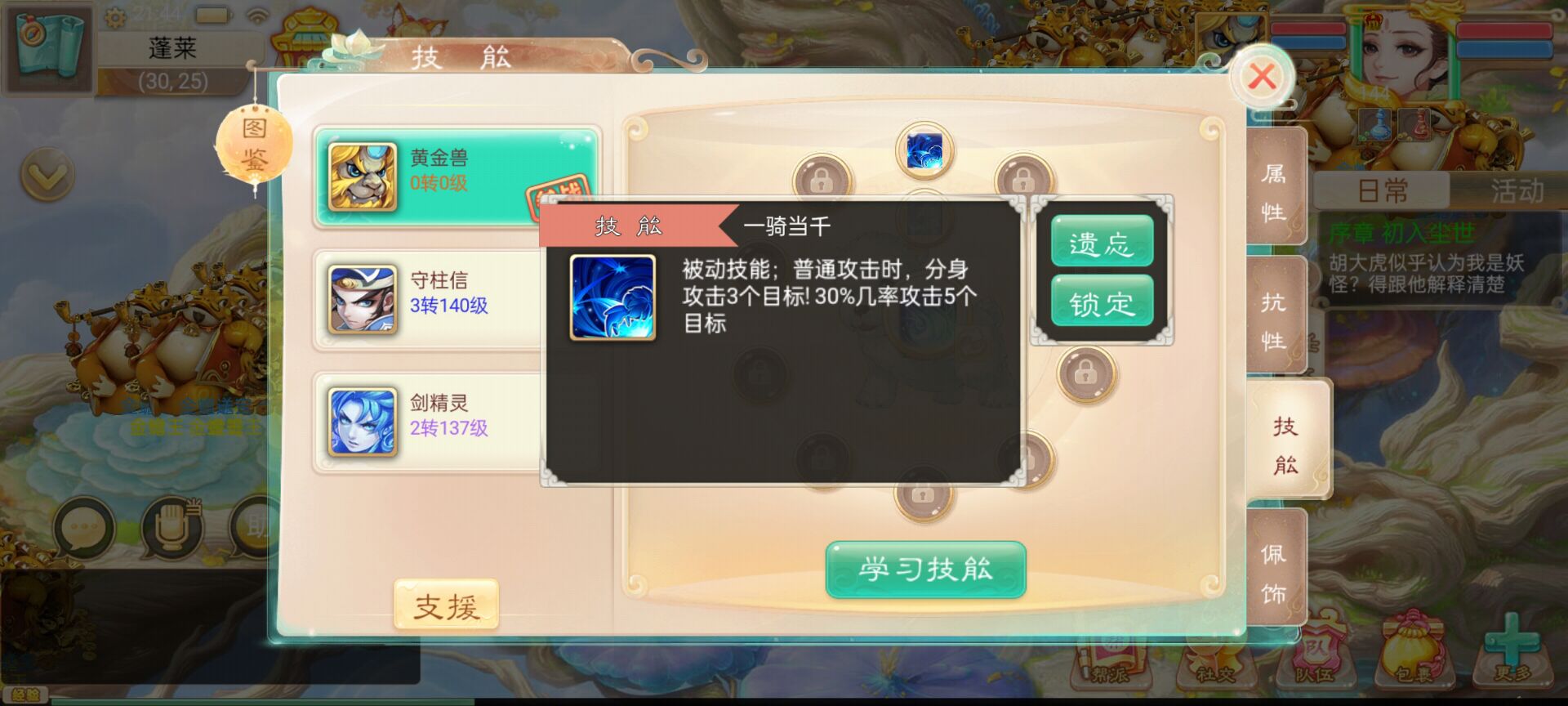Open the chat bubble icon
The image size is (1568, 706).
click(x=84, y=529)
